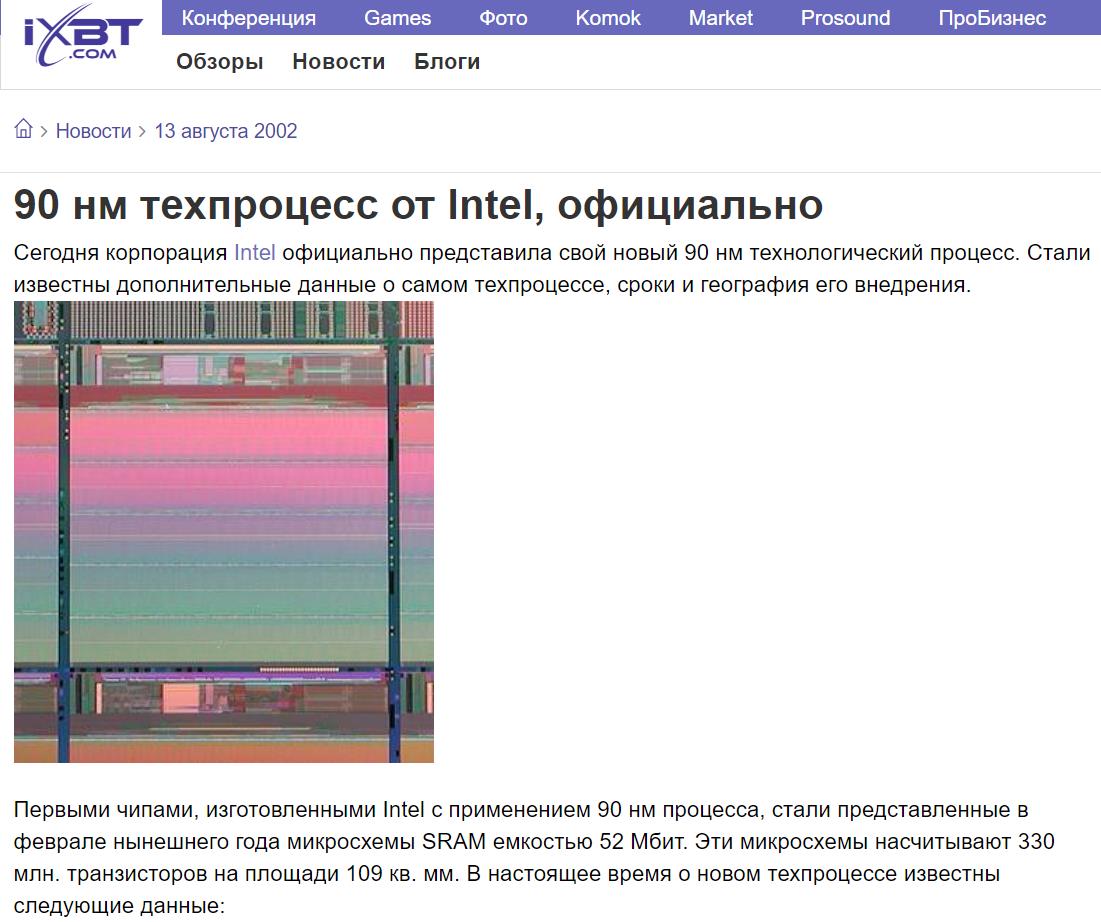The width and height of the screenshot is (1101, 922).
Task: Open the Games section
Action: click(397, 18)
